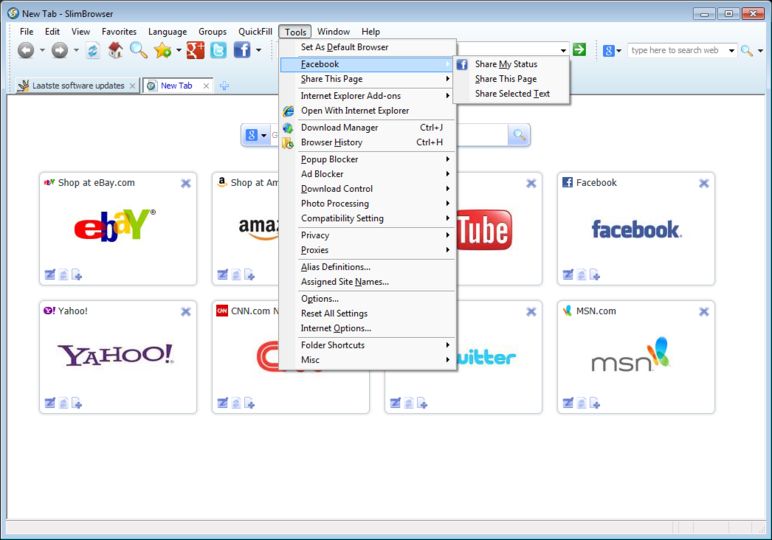Screen dimensions: 772x540
Task: Open the Forward button history dropdown arrow
Action: pos(76,50)
